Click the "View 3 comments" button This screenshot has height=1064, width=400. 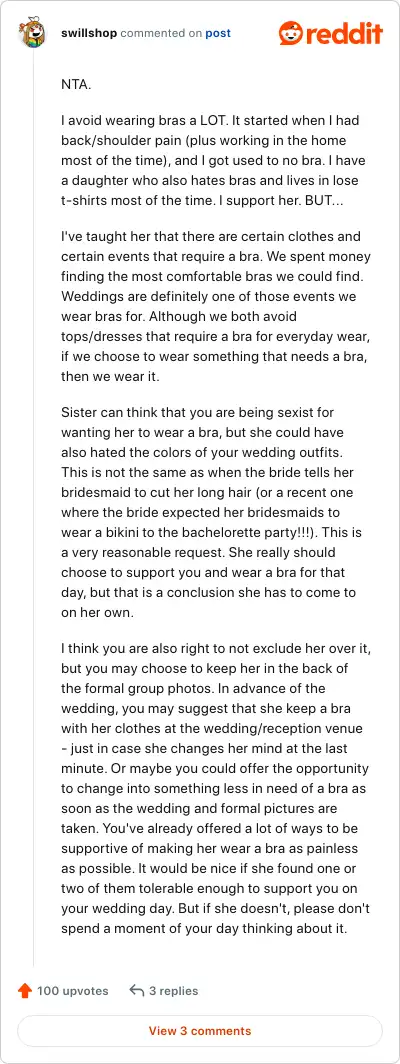click(200, 1031)
